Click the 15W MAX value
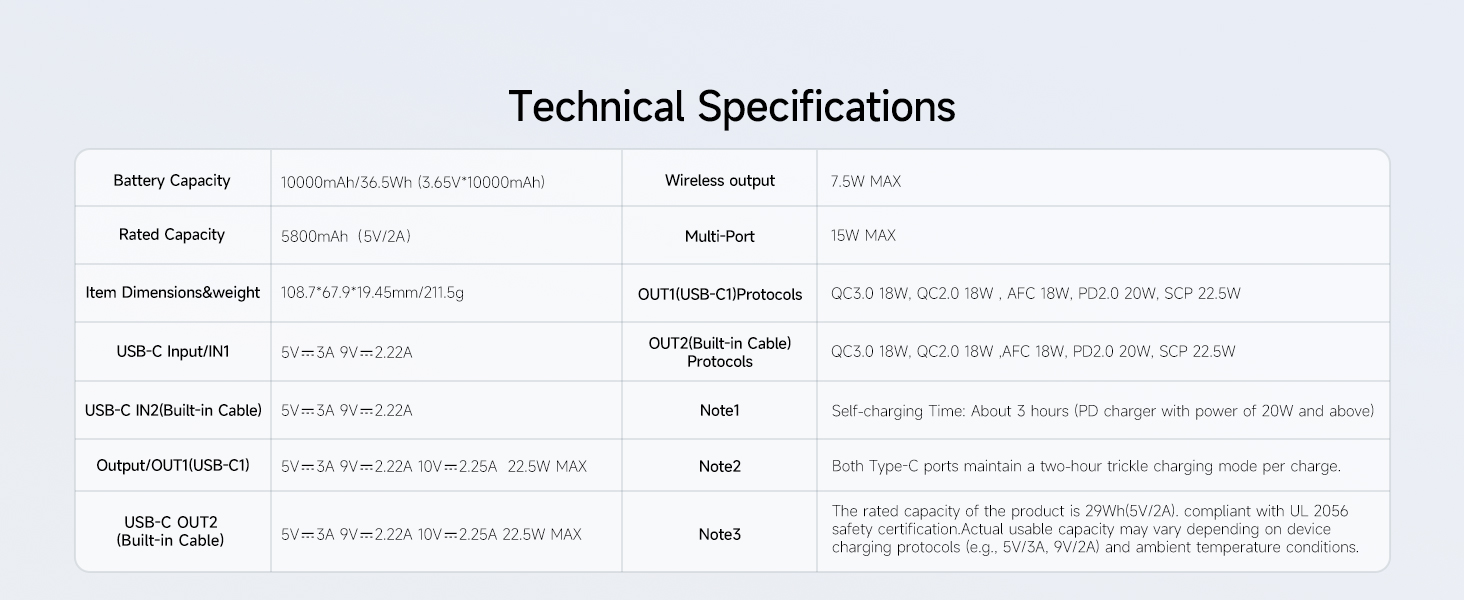The height and width of the screenshot is (600, 1464). coord(863,236)
